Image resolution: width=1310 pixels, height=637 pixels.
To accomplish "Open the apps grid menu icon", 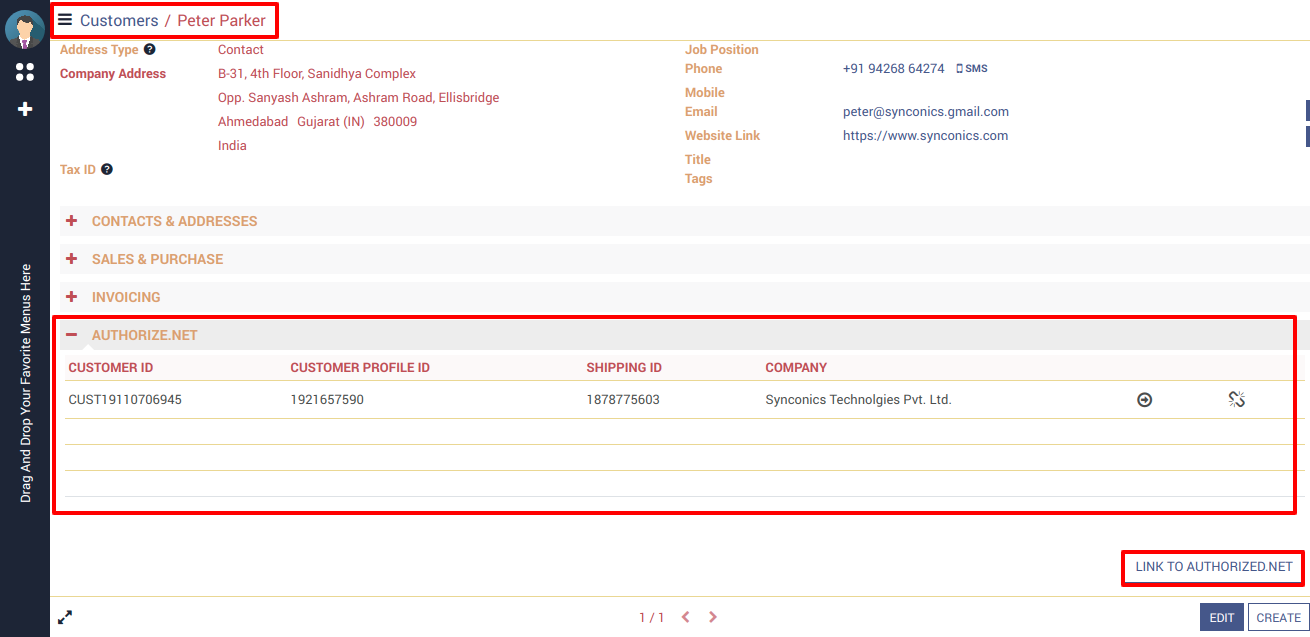I will pyautogui.click(x=25, y=72).
